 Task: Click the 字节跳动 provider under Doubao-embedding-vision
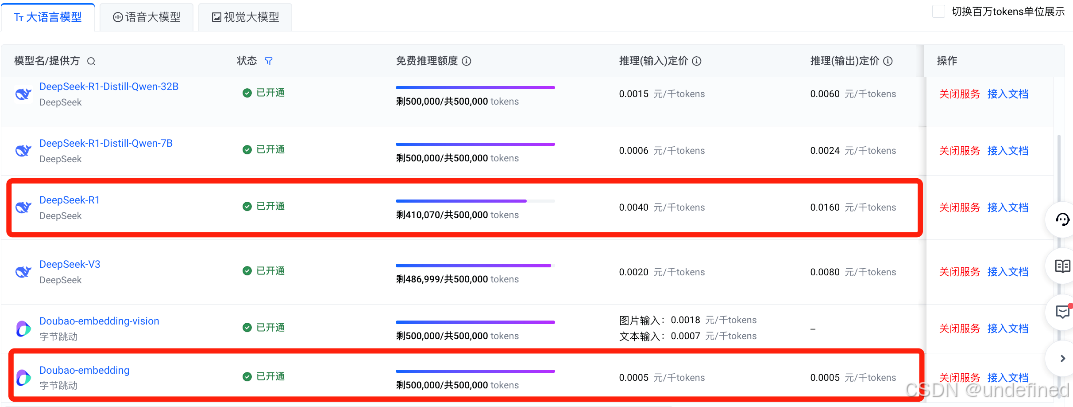[x=58, y=337]
